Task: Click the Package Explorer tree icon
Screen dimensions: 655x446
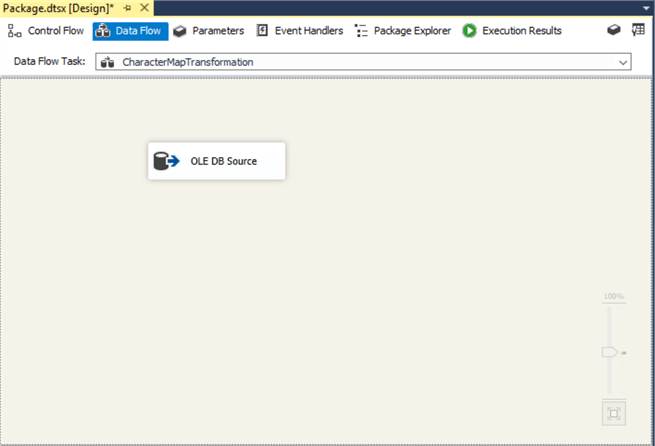Action: click(x=361, y=31)
